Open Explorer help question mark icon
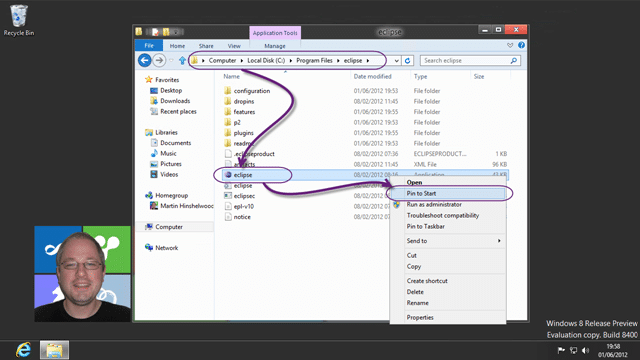This screenshot has width=640, height=360. (x=521, y=45)
